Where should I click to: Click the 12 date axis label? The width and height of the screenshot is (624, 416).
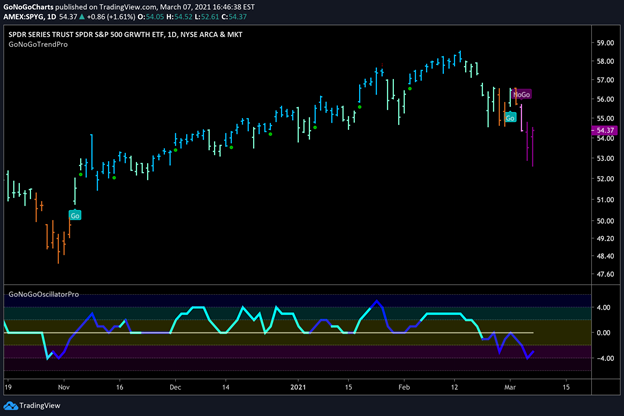click(454, 387)
